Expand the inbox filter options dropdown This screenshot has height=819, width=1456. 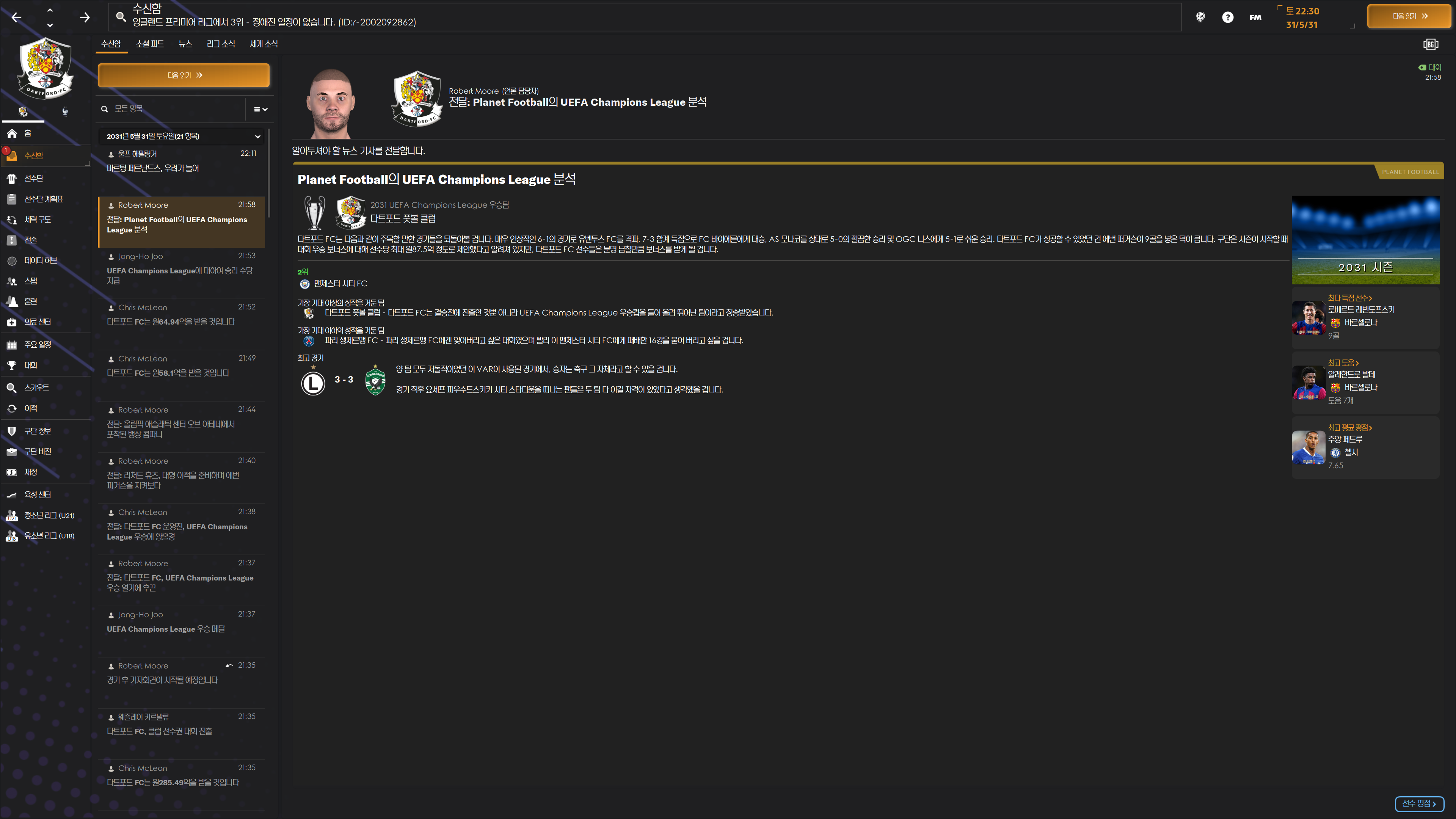[260, 109]
